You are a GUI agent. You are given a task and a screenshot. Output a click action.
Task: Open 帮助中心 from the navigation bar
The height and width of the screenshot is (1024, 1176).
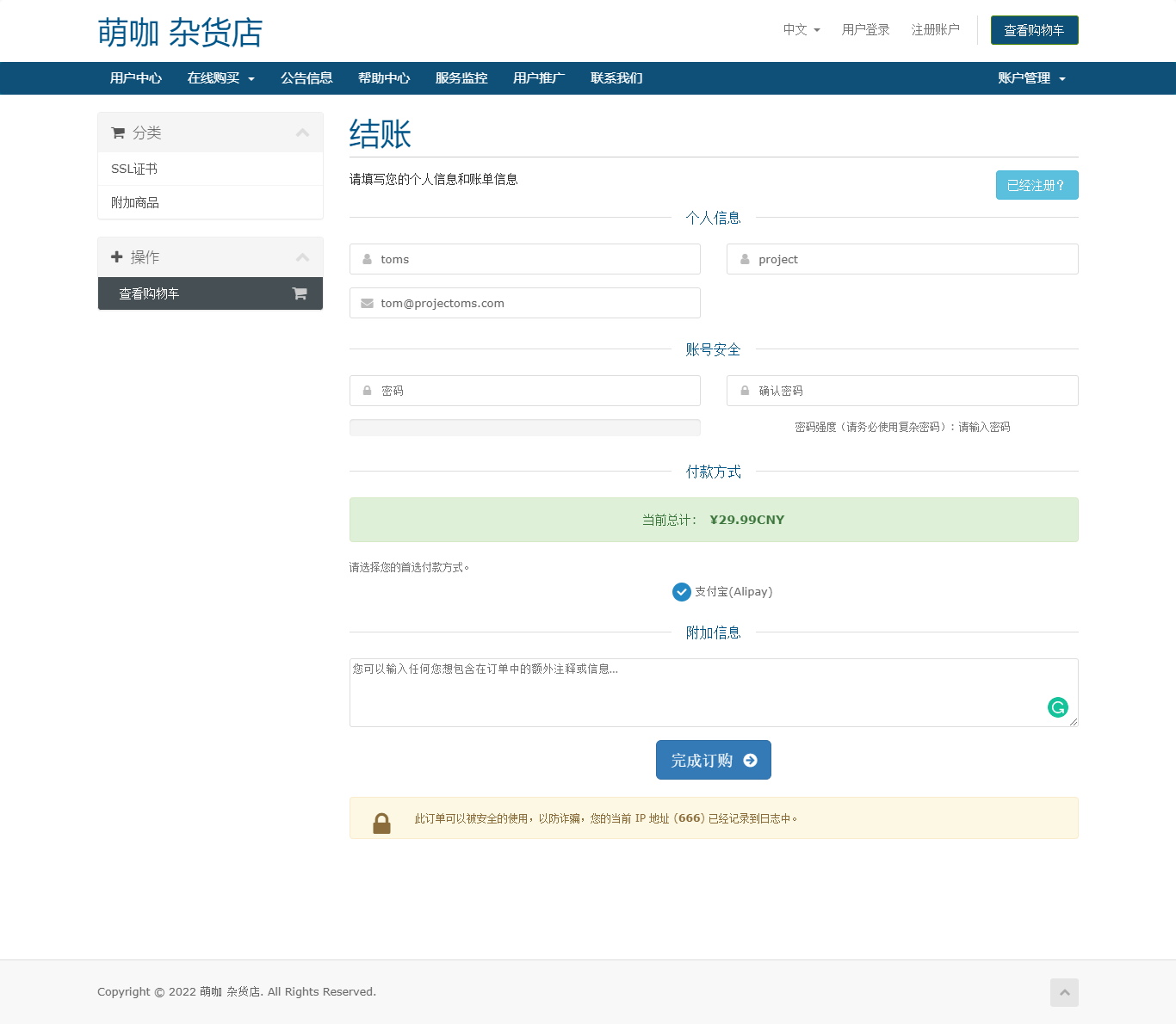(384, 78)
